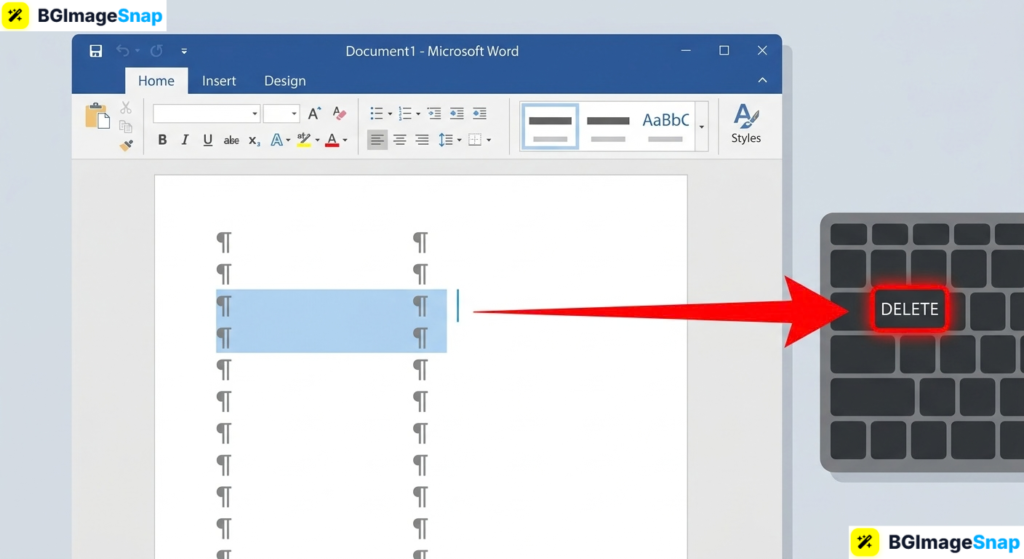1024x559 pixels.
Task: Center the paragraph text
Action: (x=400, y=140)
